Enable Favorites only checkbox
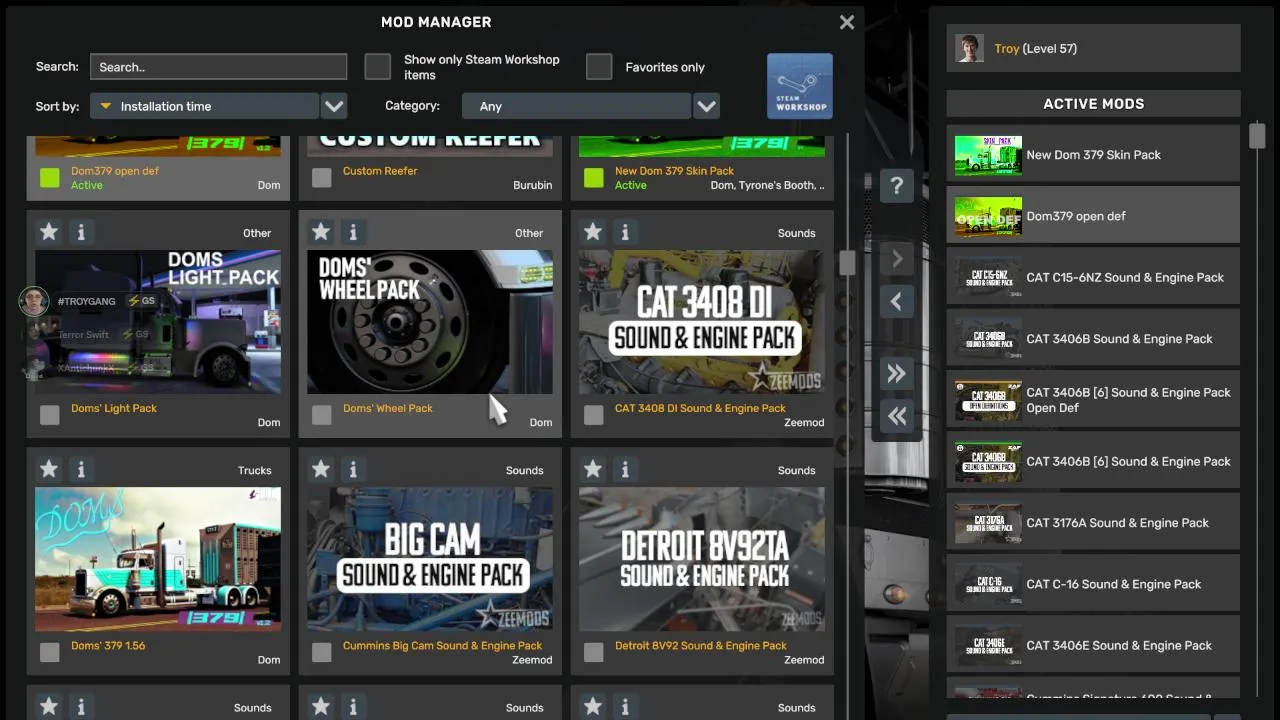 tap(599, 67)
